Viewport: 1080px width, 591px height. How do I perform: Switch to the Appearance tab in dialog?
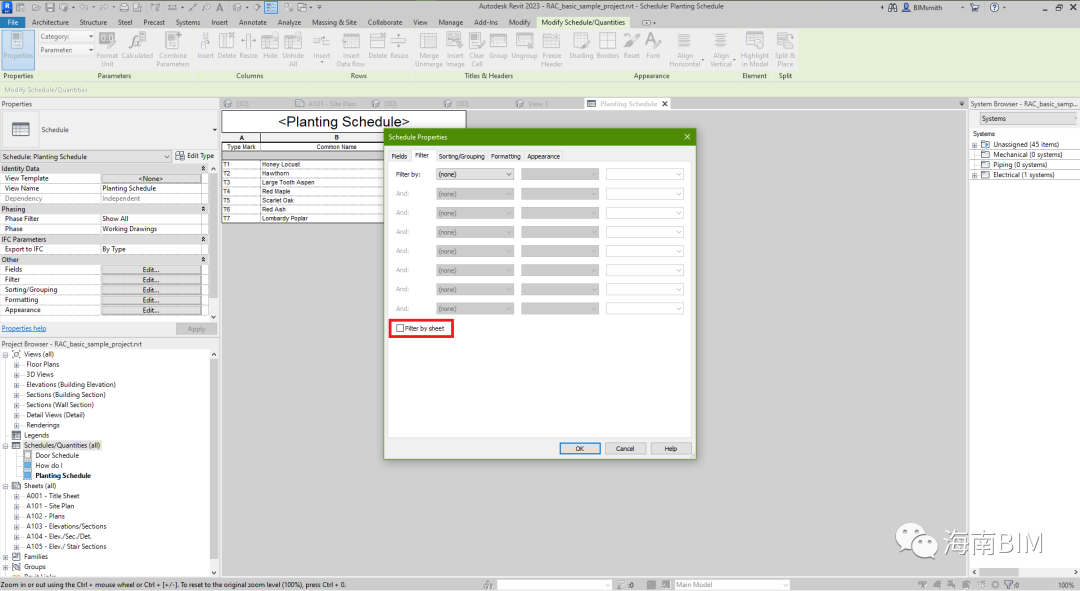543,156
